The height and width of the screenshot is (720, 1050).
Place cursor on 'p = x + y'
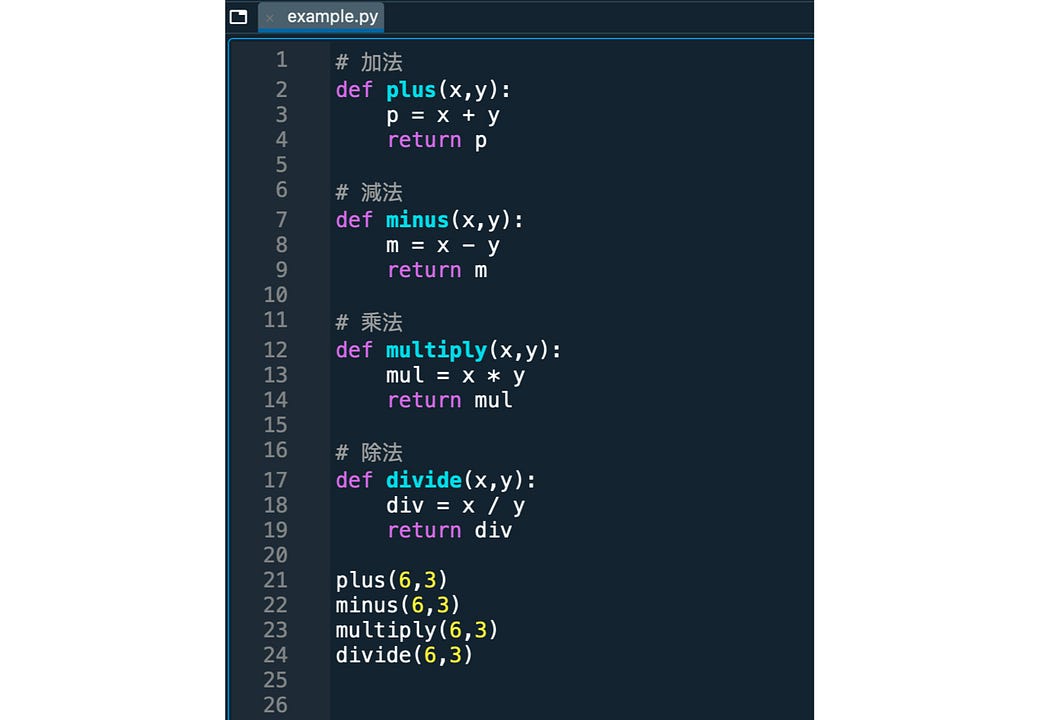pos(443,116)
